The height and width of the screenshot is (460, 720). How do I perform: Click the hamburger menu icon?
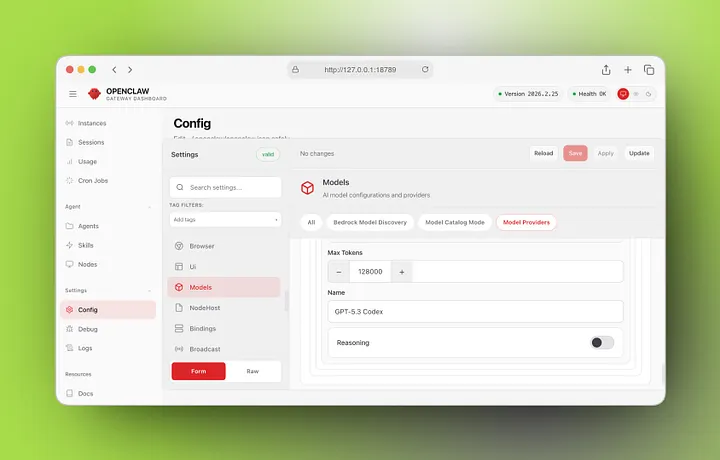73,94
